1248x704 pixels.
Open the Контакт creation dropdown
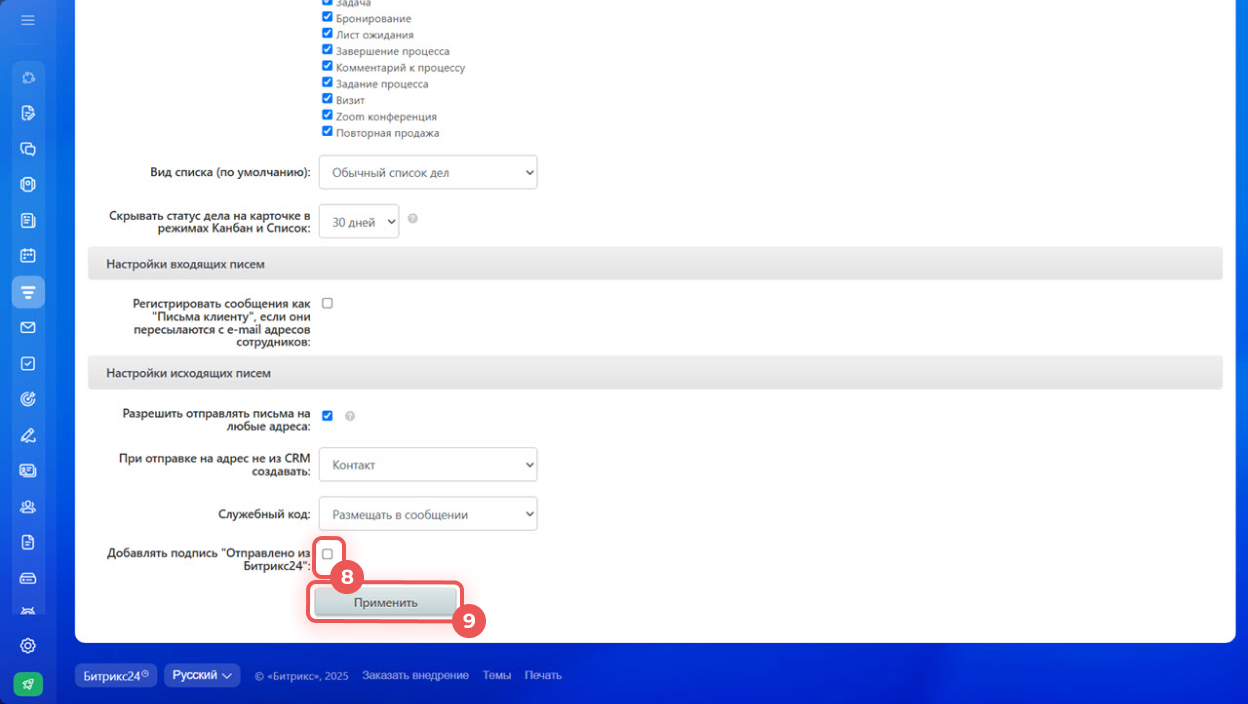point(428,464)
